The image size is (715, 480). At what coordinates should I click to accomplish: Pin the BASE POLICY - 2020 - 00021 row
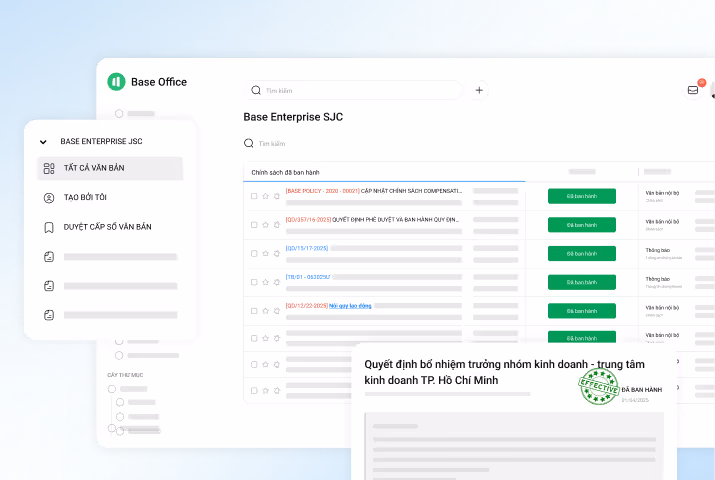tap(277, 196)
